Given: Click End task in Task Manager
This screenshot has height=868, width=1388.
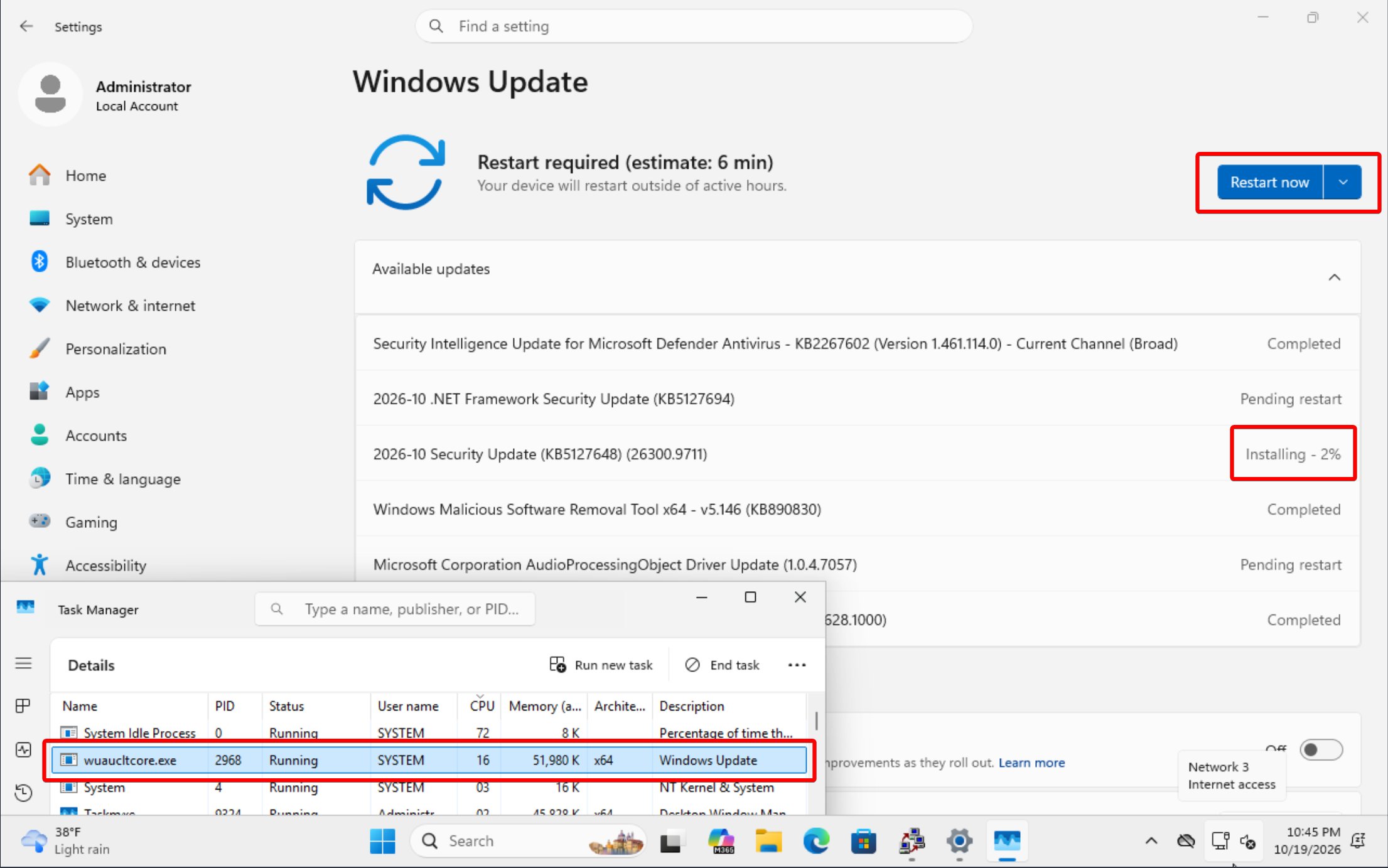Looking at the screenshot, I should [x=722, y=665].
